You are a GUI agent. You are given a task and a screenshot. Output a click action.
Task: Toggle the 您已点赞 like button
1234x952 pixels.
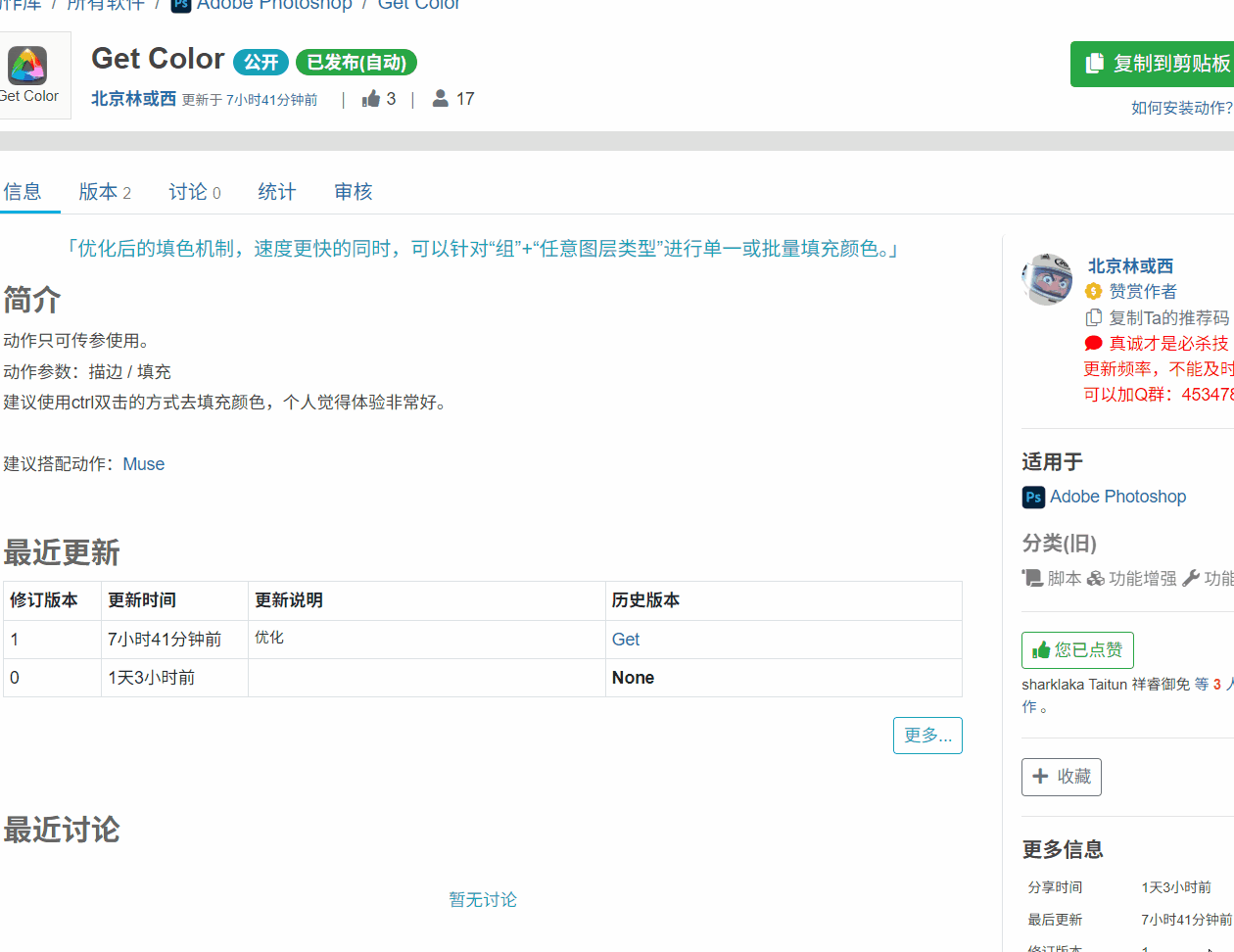[1077, 650]
